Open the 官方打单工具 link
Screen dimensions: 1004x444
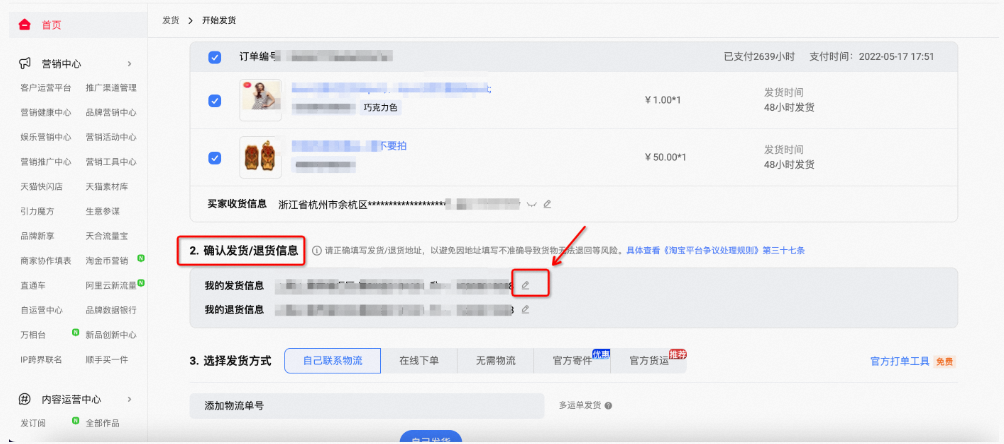point(900,361)
